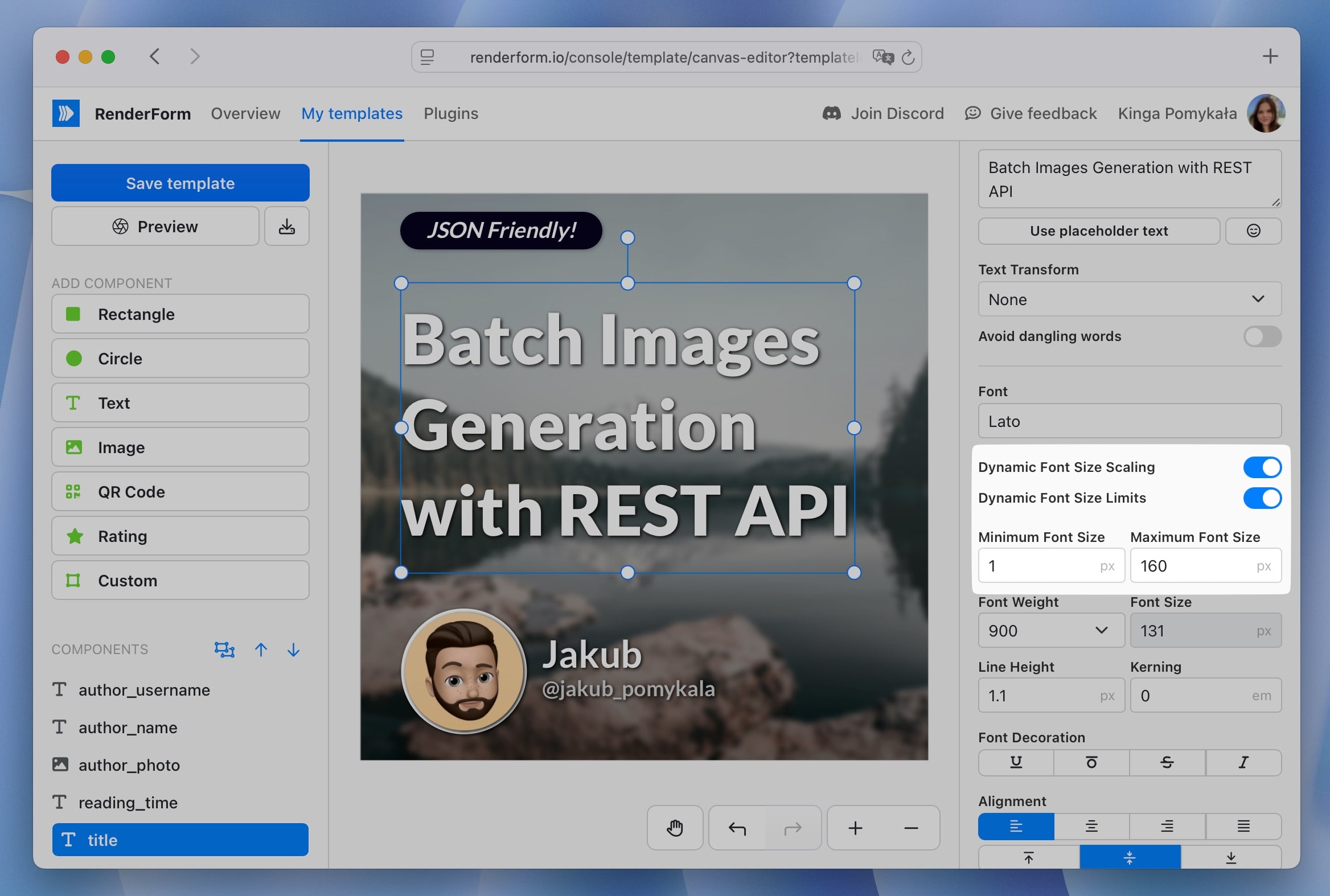Disable Dynamic Font Size Scaling
Viewport: 1330px width, 896px height.
click(x=1262, y=467)
